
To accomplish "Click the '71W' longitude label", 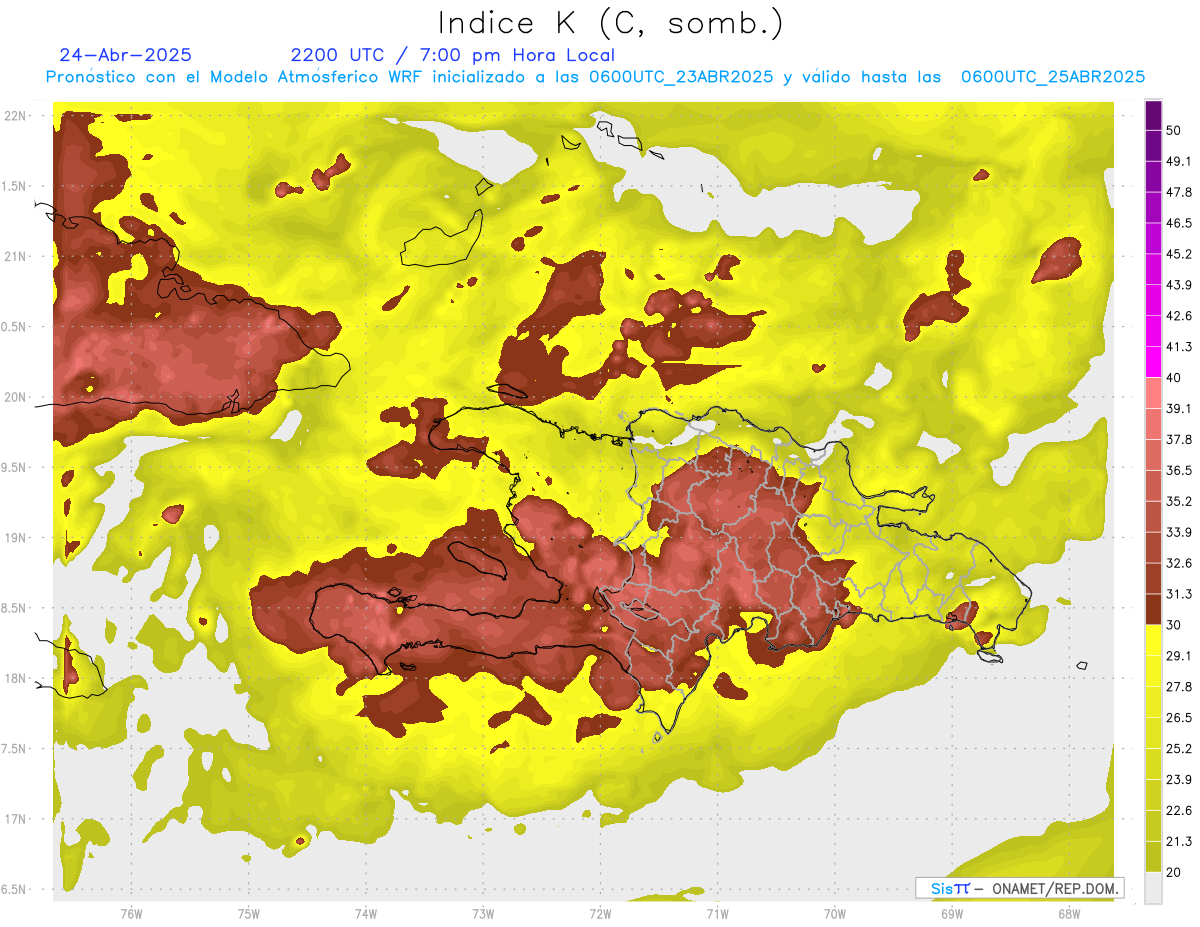I will click(717, 913).
